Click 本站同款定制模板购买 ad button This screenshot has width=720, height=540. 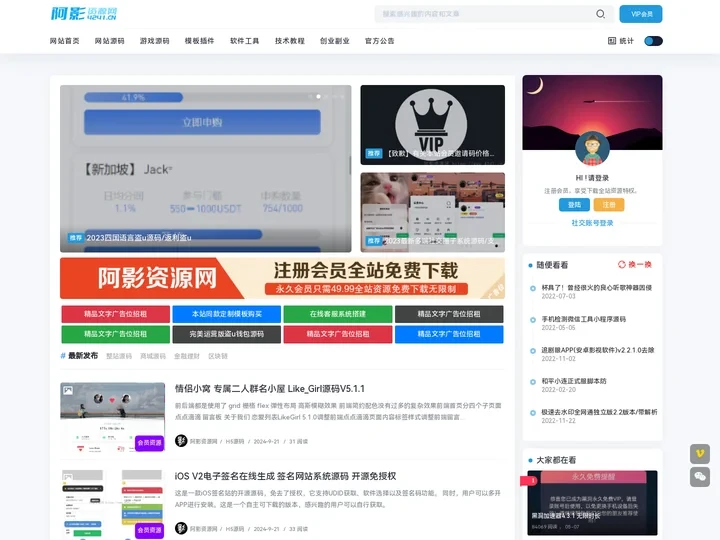[x=226, y=314]
